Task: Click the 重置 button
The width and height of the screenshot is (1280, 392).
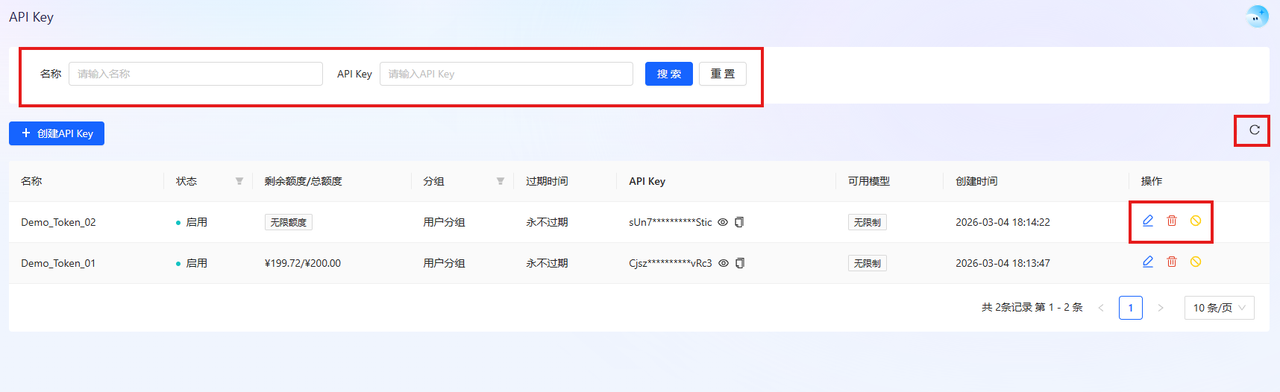Action: tap(722, 74)
